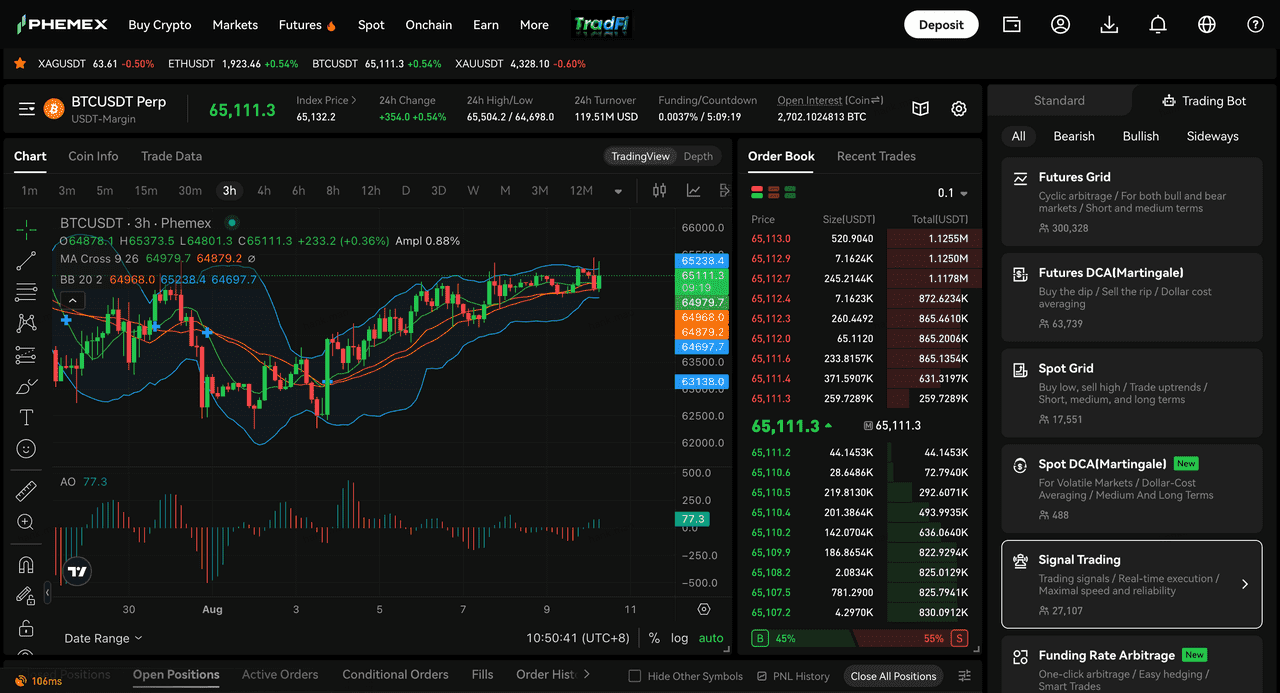The image size is (1280, 693).
Task: Open the Futures DCA(Martingale) bot card
Action: pyautogui.click(x=1132, y=297)
